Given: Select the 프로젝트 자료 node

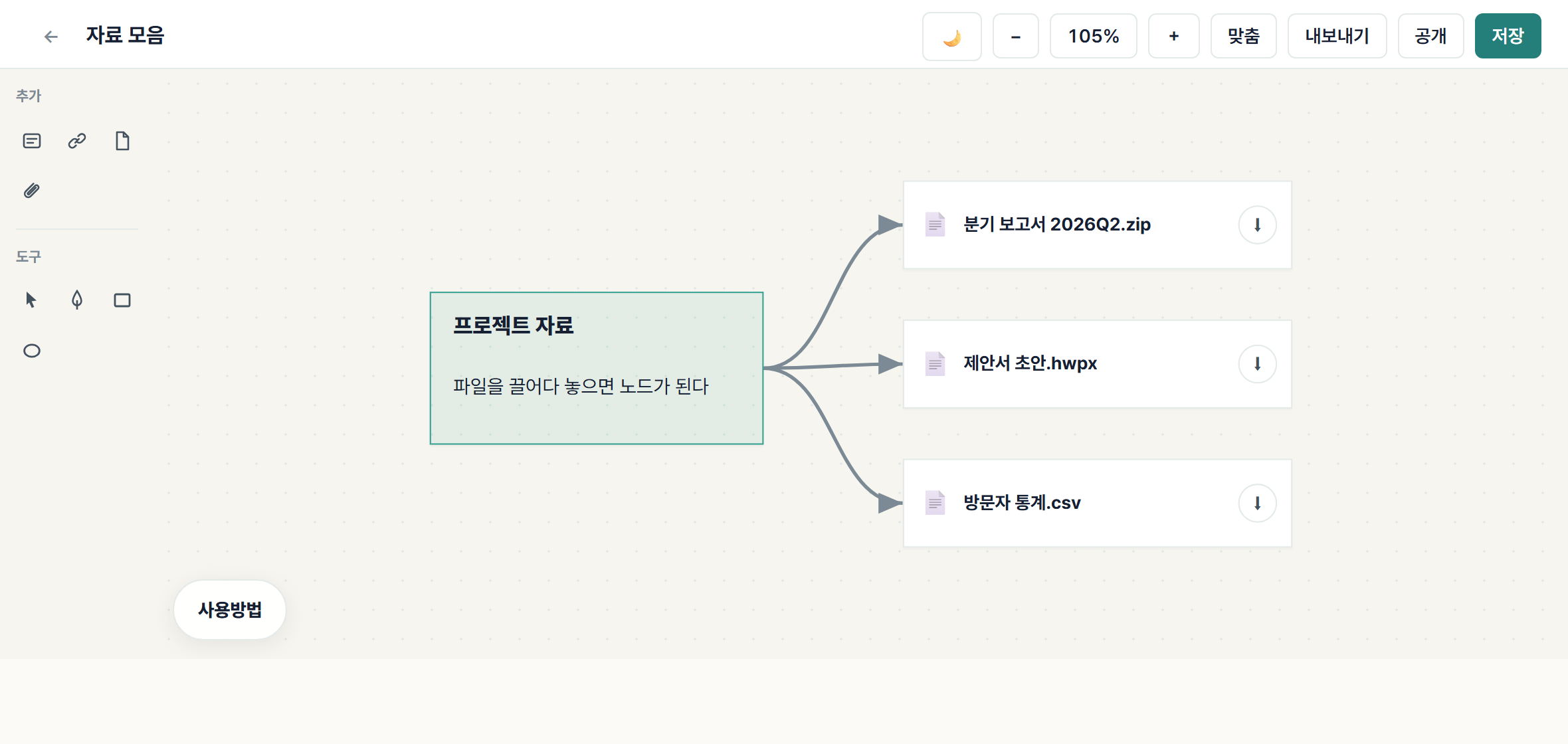Looking at the screenshot, I should [x=597, y=368].
